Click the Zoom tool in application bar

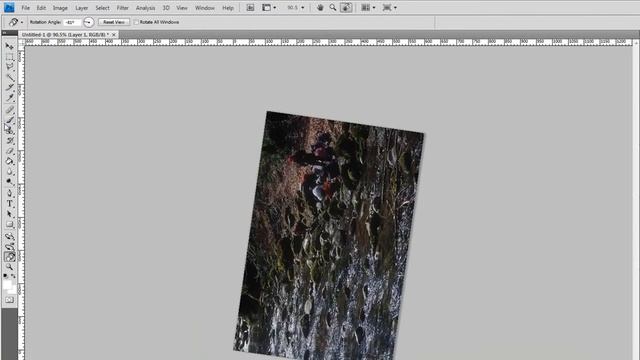(x=333, y=7)
